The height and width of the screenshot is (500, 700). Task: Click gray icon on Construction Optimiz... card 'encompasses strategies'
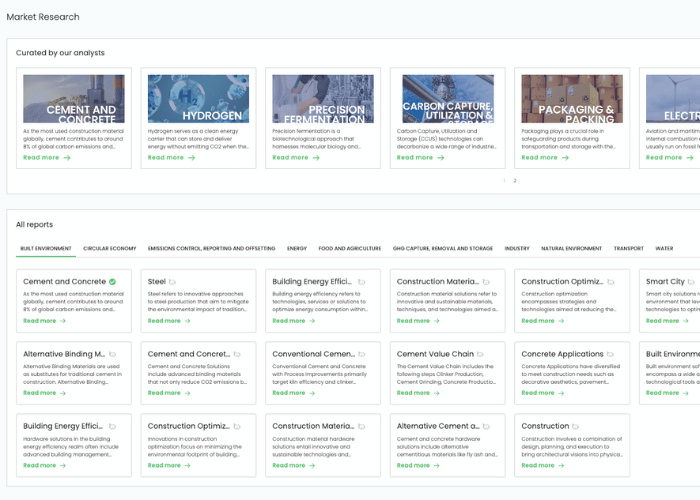point(611,282)
